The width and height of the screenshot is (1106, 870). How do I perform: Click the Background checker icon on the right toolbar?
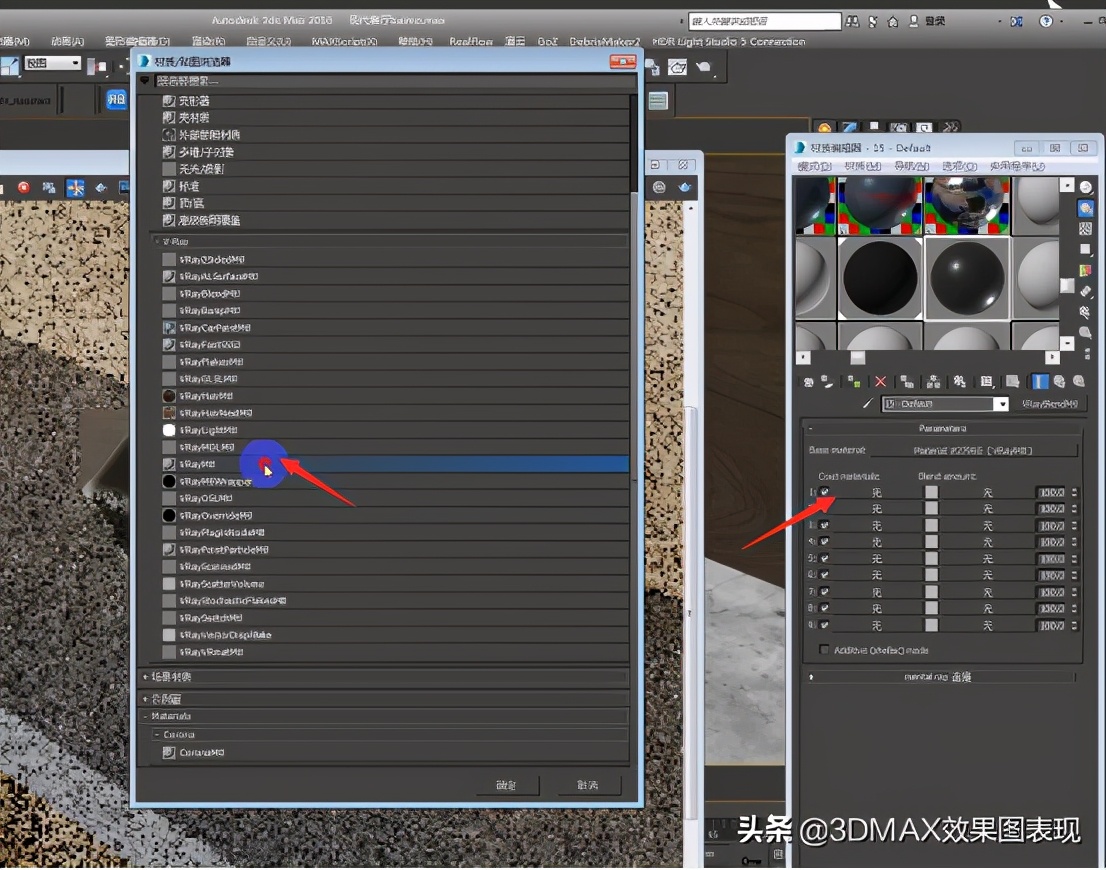(x=1085, y=228)
